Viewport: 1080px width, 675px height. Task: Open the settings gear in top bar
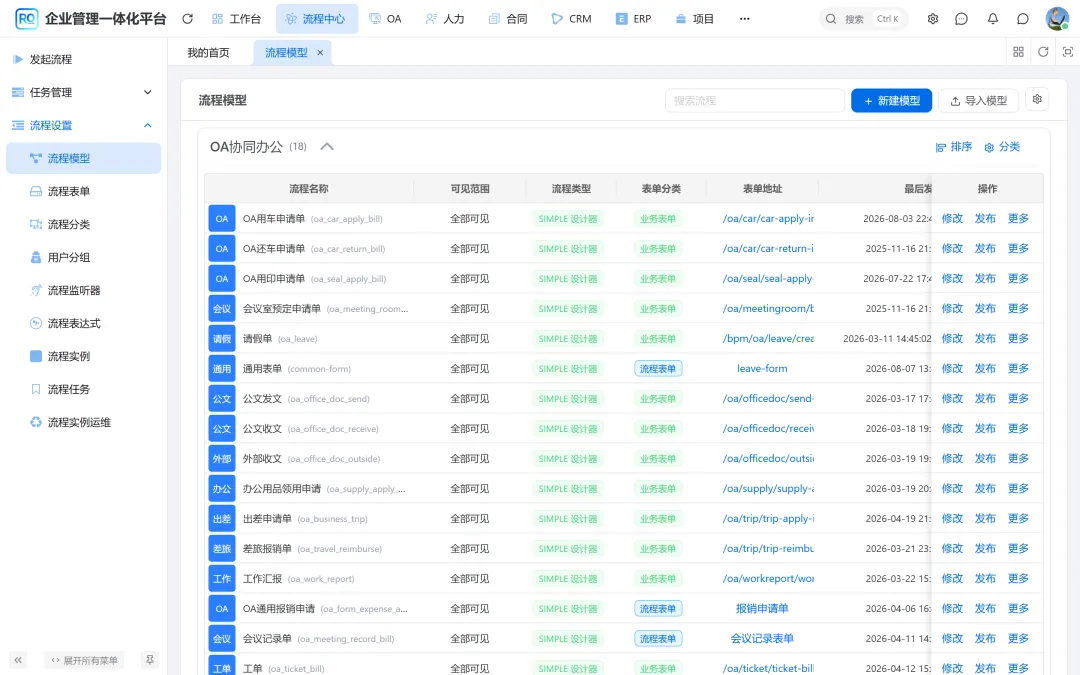point(933,19)
